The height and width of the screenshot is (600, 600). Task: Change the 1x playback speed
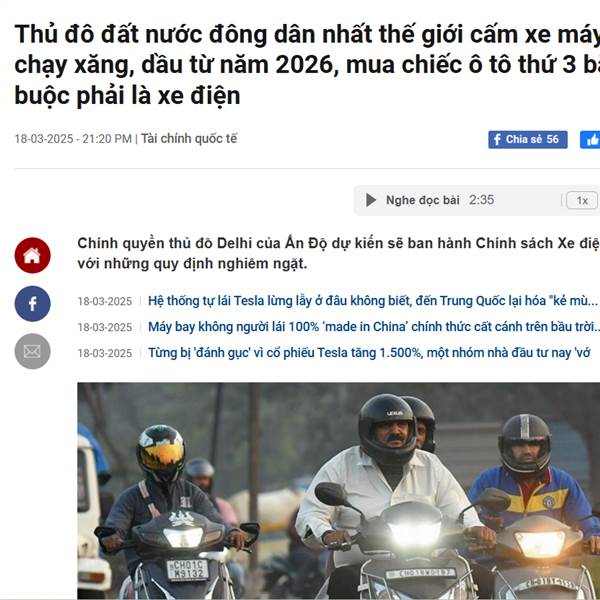tap(582, 200)
